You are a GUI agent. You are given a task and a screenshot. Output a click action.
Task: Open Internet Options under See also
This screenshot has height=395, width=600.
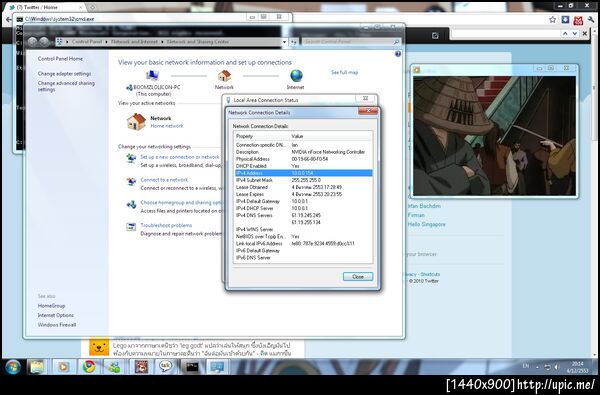(55, 315)
